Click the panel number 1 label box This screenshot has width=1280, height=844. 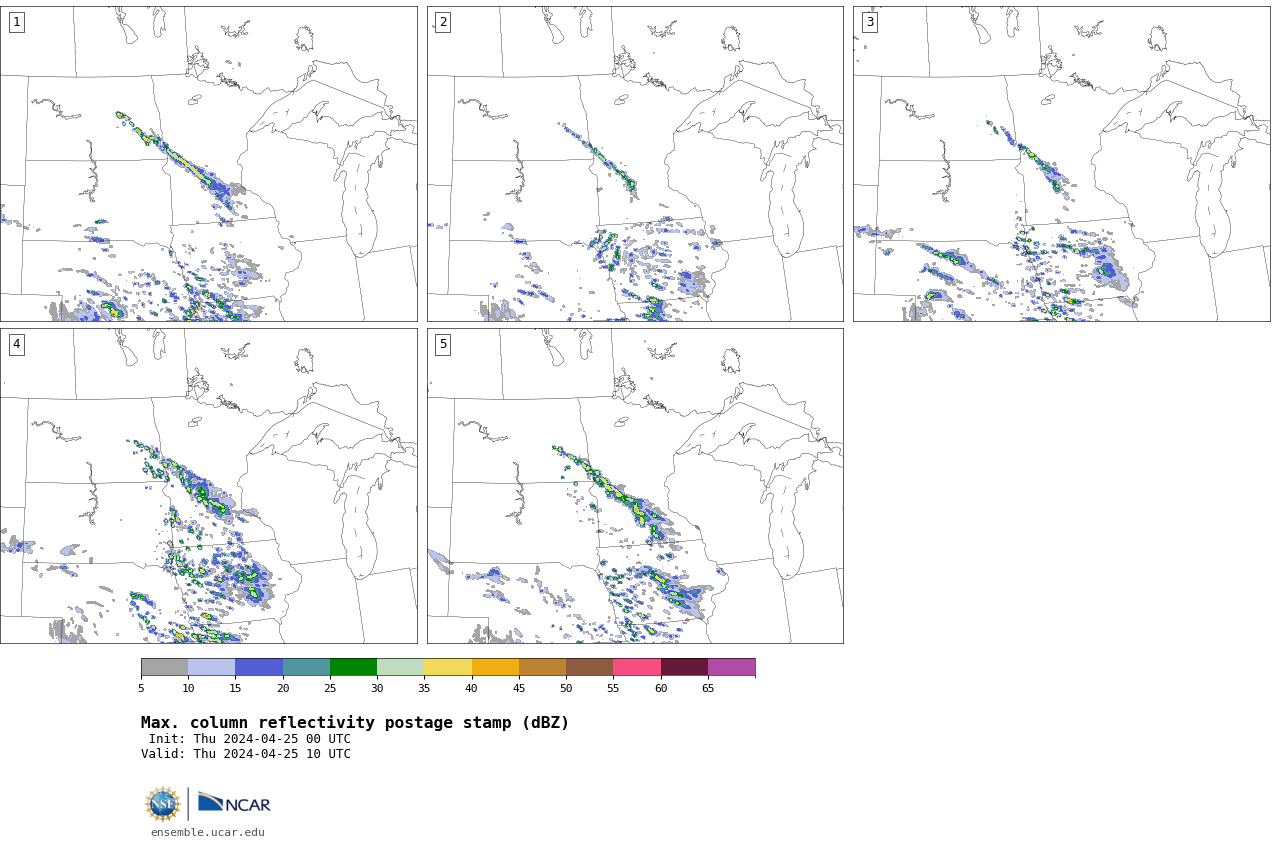pos(16,22)
